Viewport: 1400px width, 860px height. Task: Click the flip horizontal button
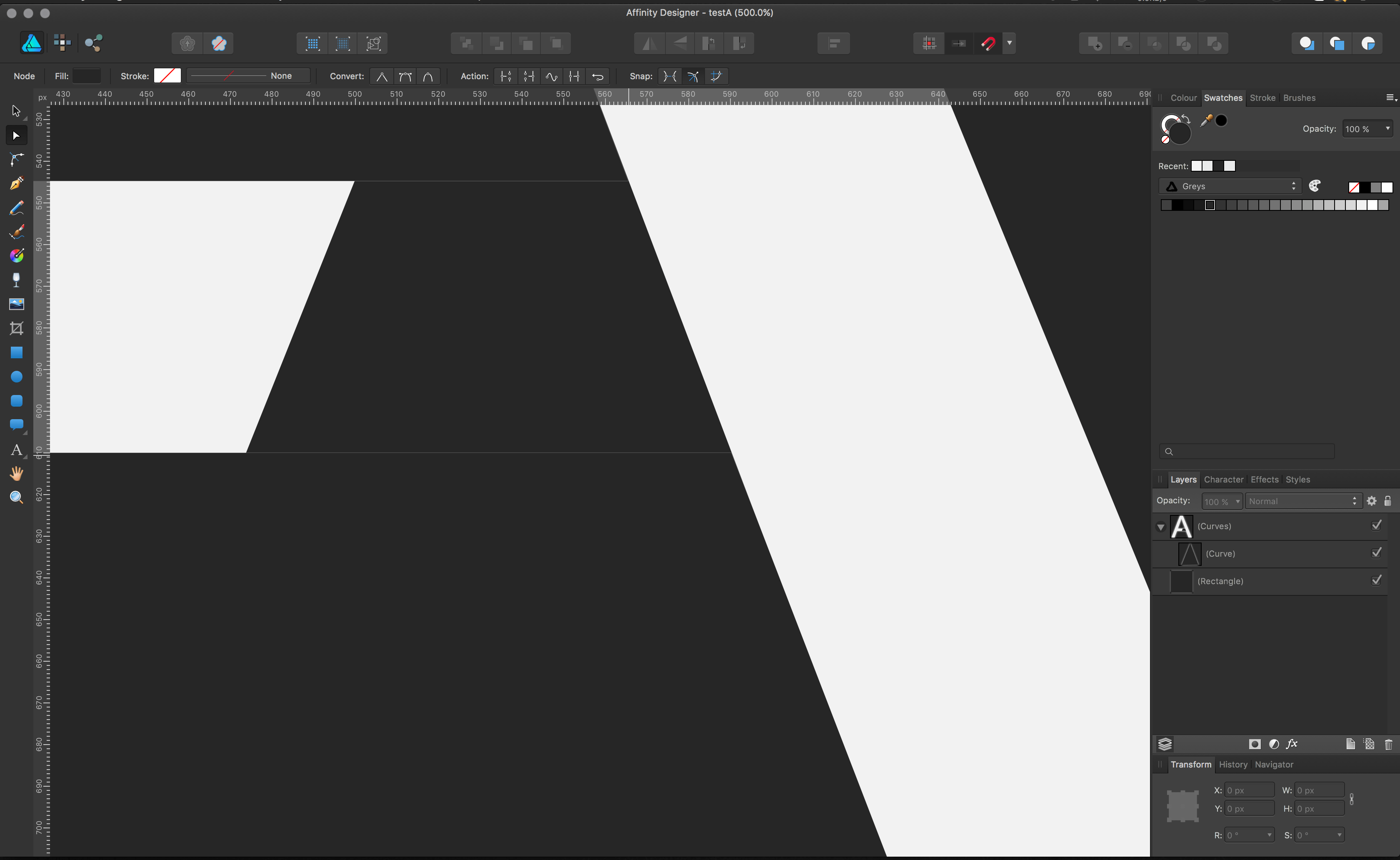[x=650, y=43]
